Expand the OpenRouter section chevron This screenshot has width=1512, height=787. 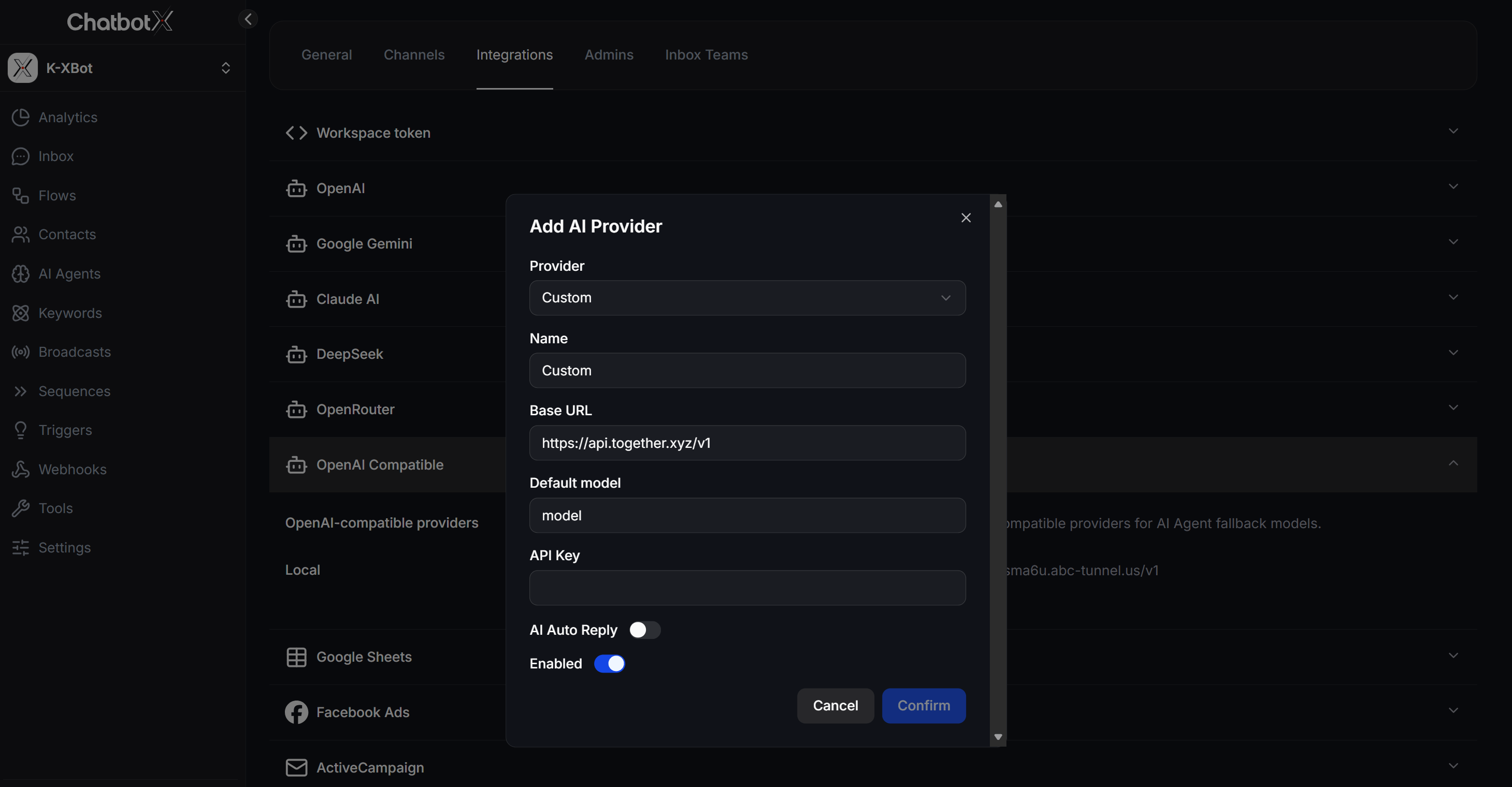tap(1453, 407)
